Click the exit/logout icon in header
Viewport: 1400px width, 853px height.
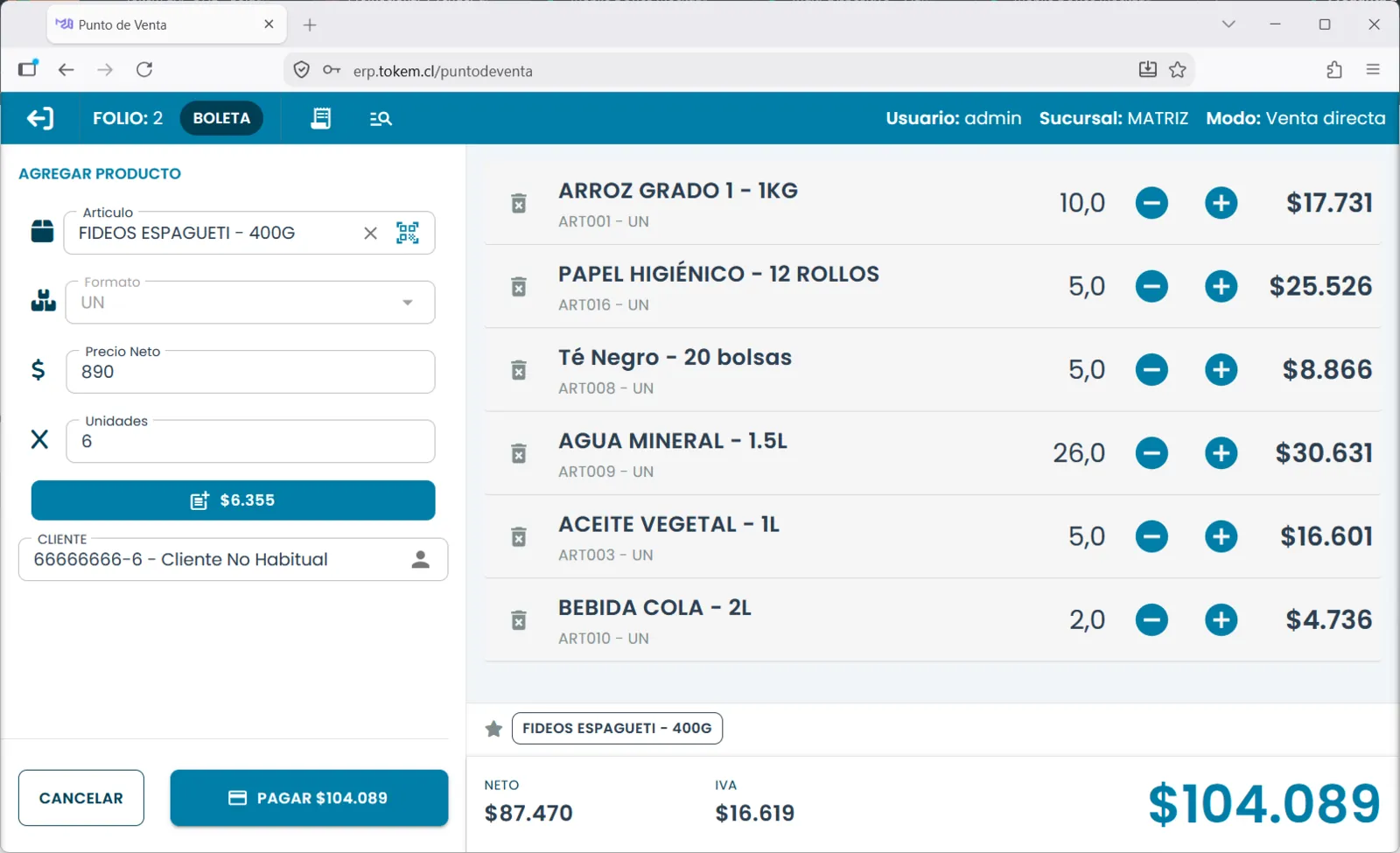point(40,118)
